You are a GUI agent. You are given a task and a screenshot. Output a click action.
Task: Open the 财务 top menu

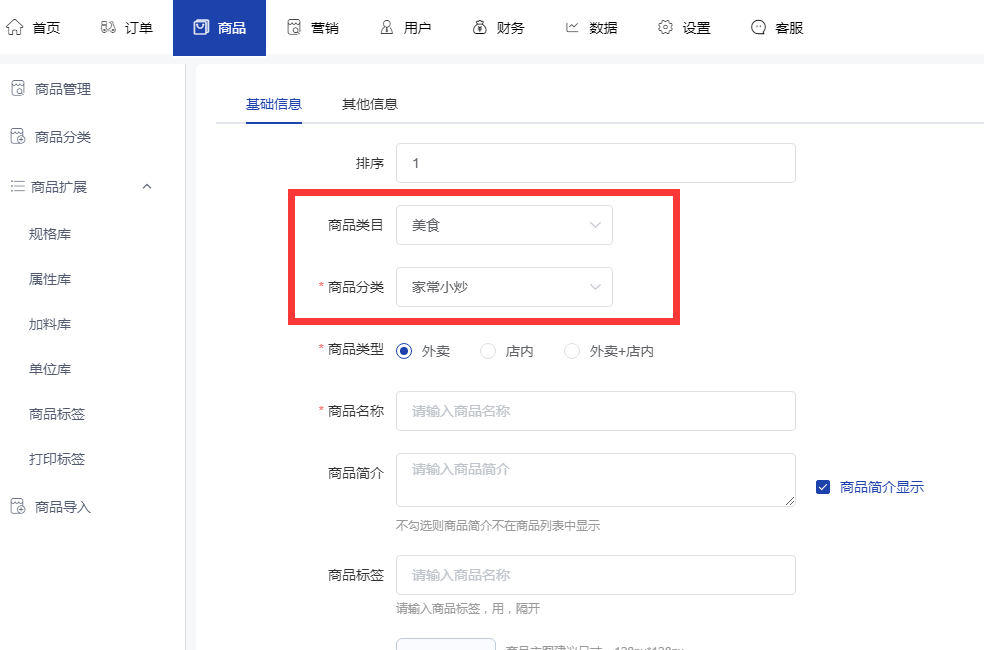pos(510,28)
